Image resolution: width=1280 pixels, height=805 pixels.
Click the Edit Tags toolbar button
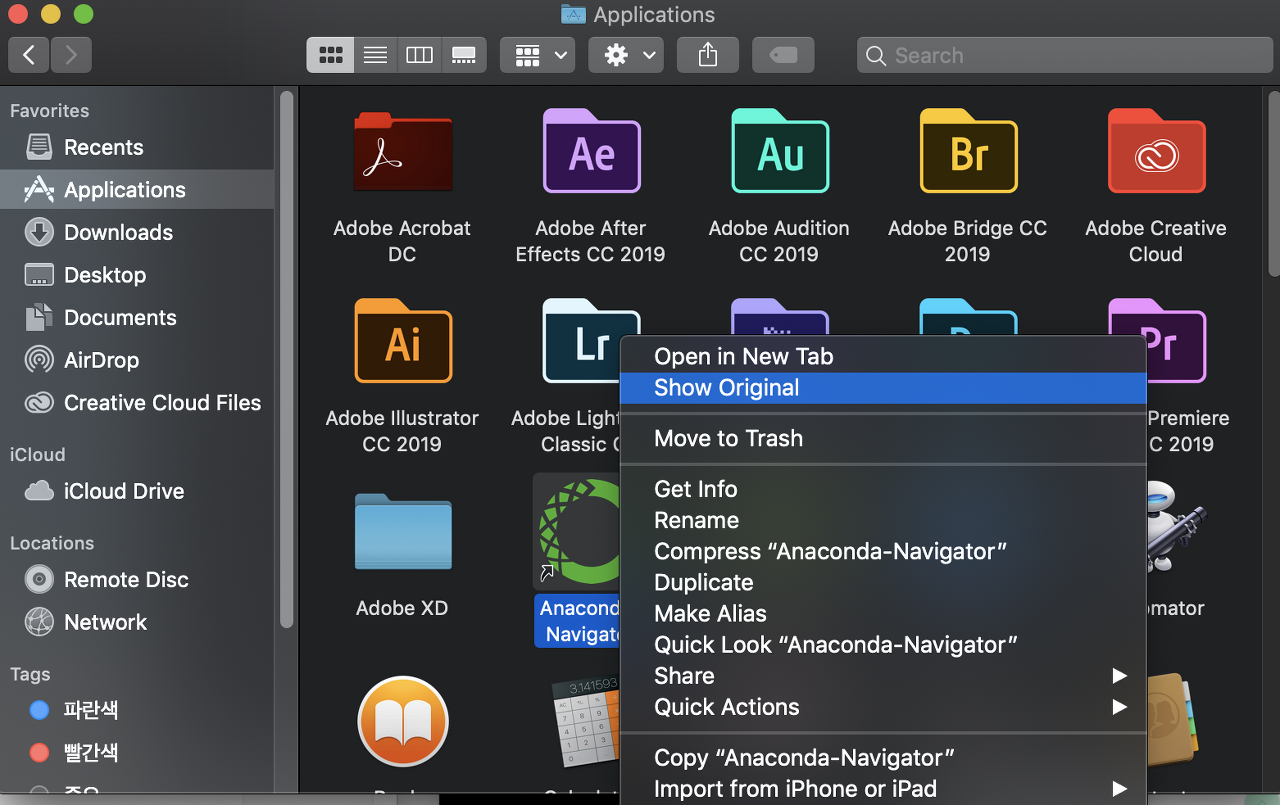click(x=783, y=55)
